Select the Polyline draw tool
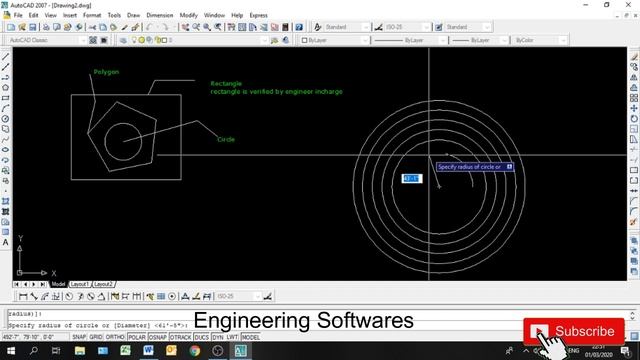640x360 pixels. pos(6,78)
